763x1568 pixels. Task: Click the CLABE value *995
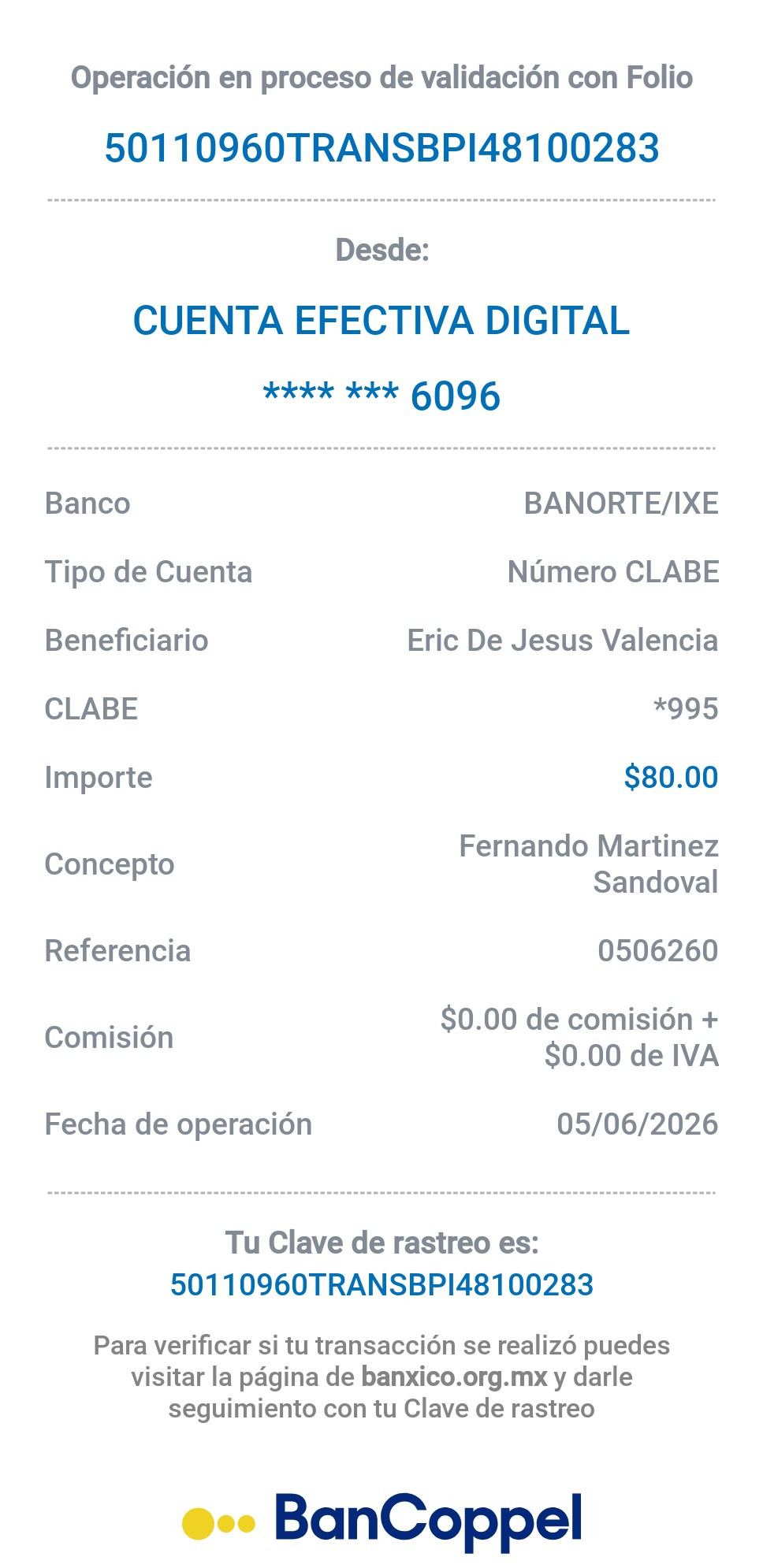coord(686,709)
